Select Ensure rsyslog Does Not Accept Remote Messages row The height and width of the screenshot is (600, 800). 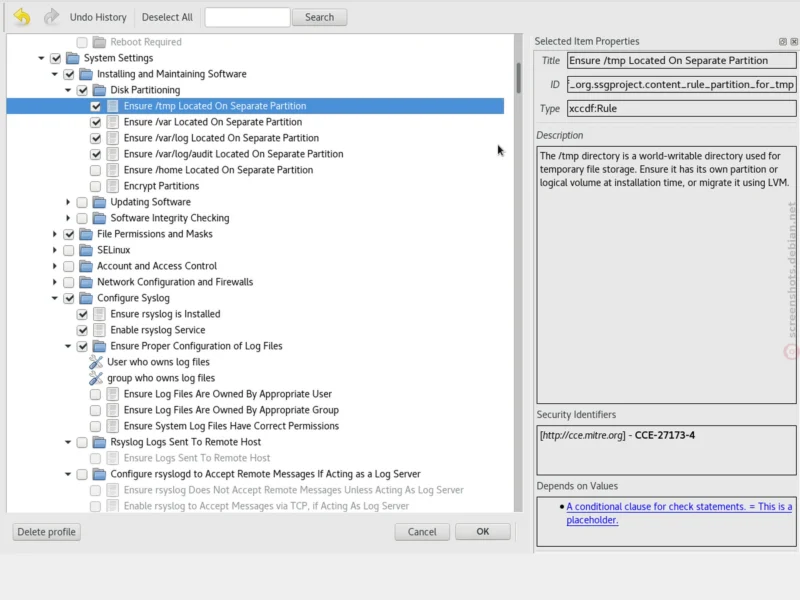pos(255,490)
